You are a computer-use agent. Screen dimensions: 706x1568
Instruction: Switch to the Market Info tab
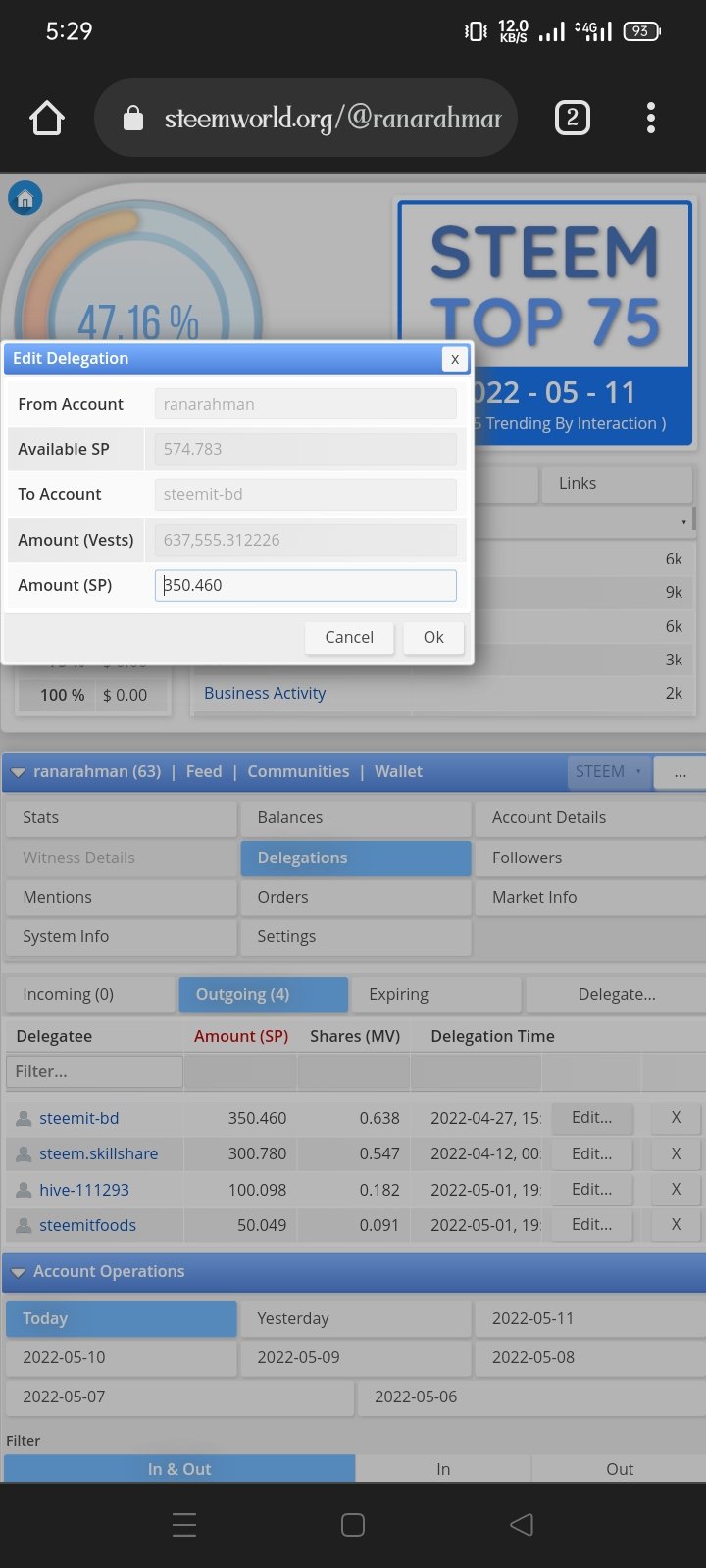click(x=590, y=897)
